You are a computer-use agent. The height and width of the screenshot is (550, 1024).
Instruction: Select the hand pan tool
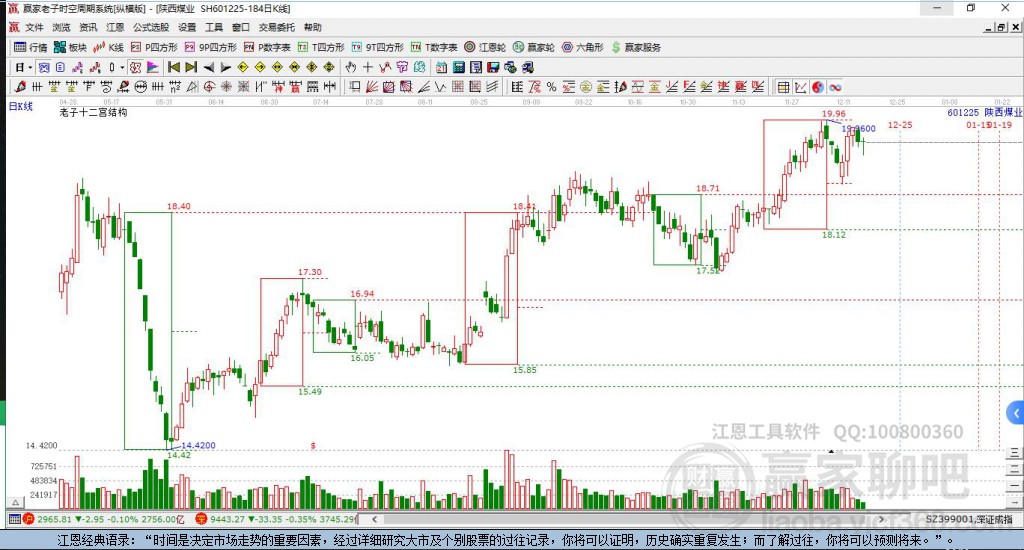tap(351, 67)
